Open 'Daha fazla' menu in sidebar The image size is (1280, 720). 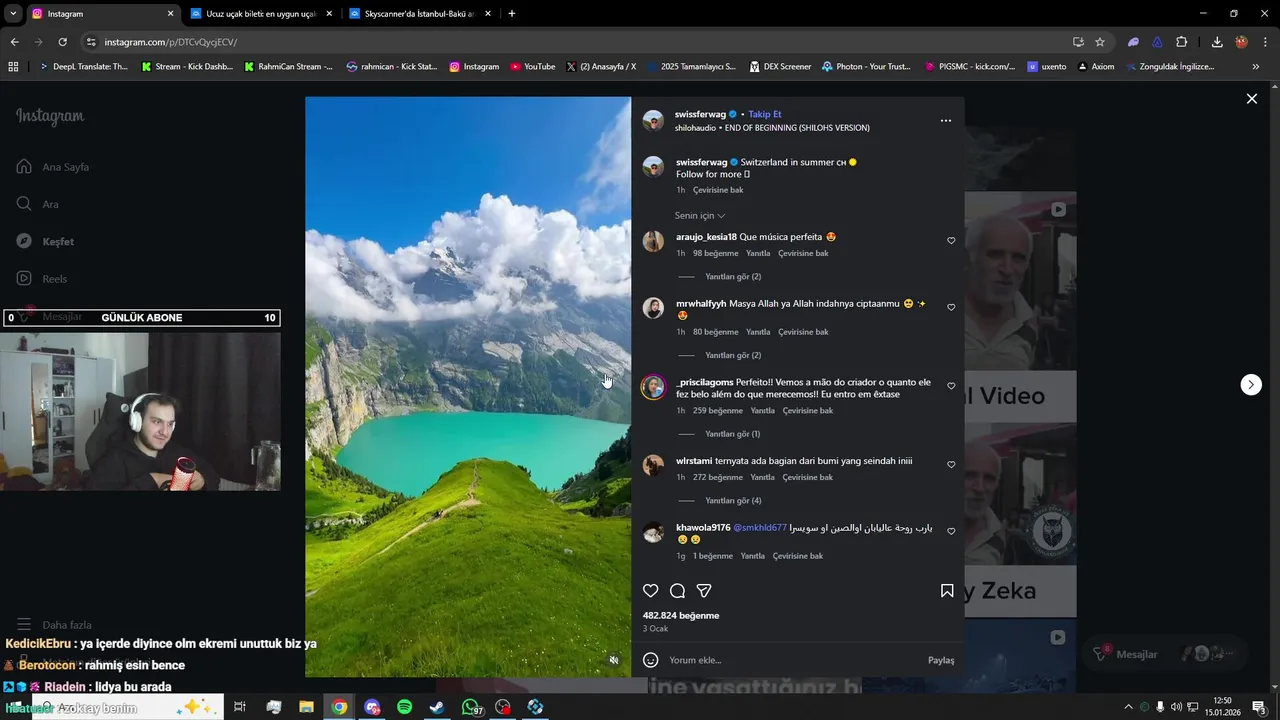click(x=53, y=625)
